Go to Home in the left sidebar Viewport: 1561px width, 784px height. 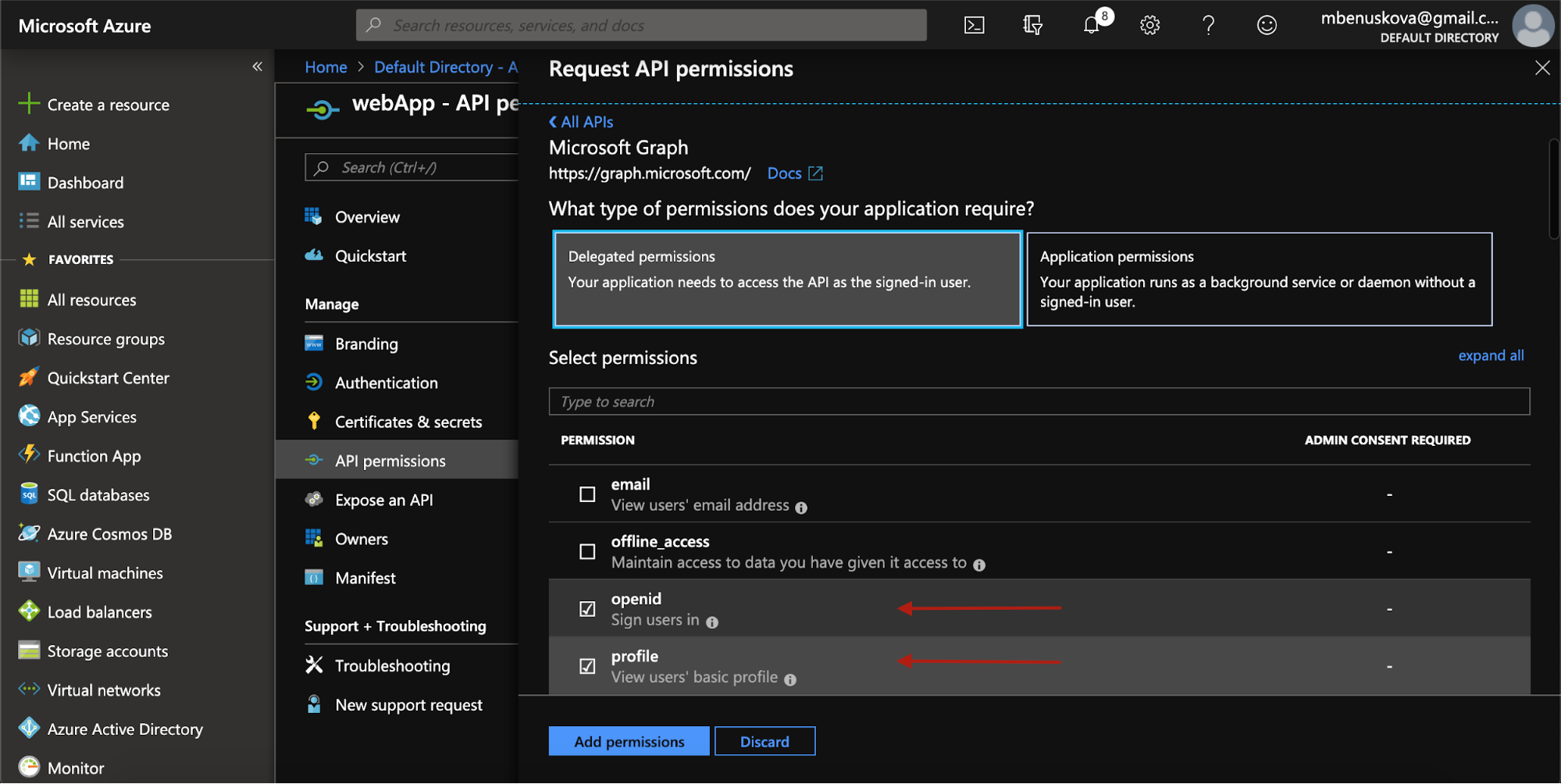point(69,144)
